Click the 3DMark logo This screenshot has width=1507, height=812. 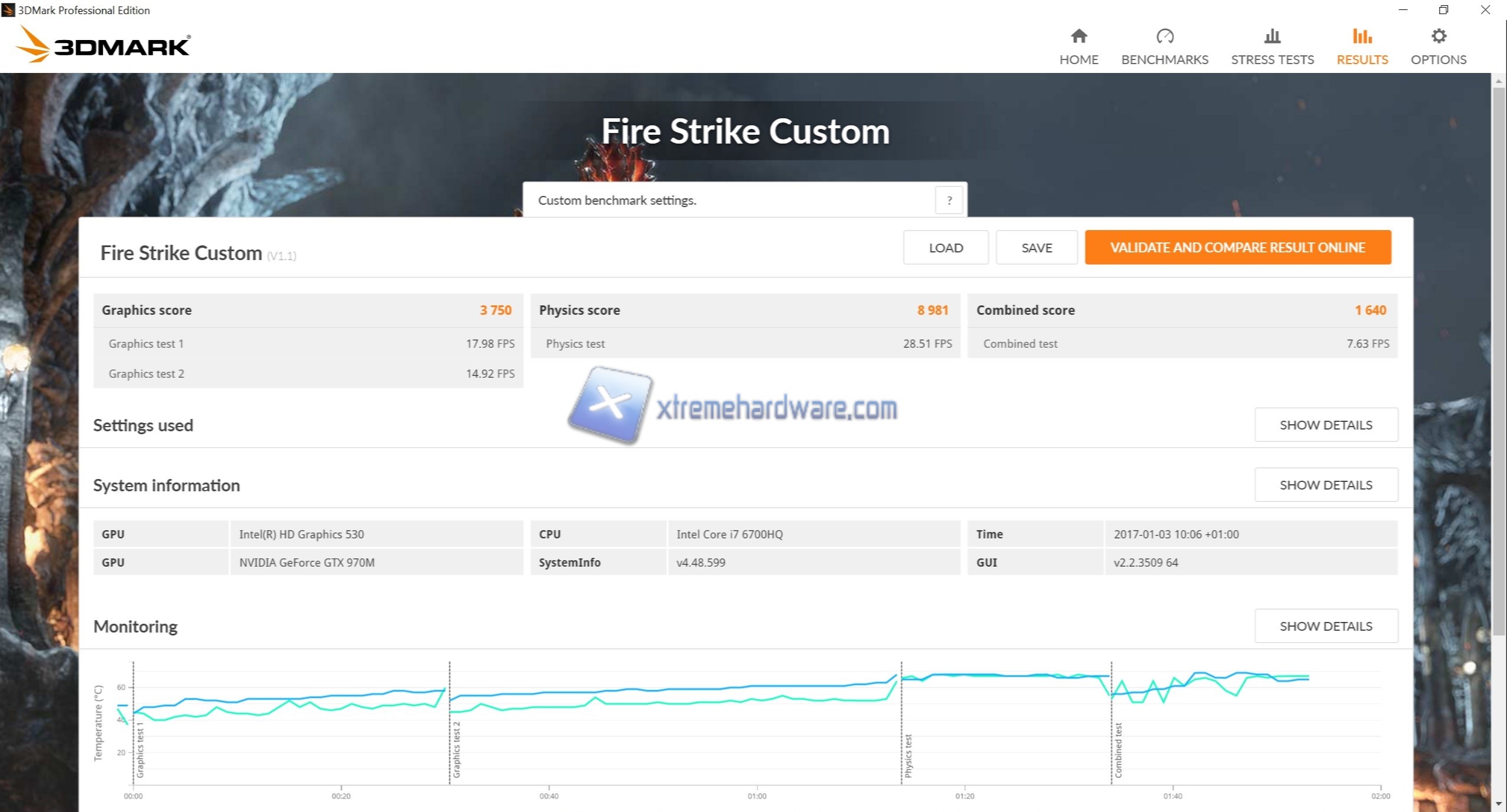(103, 45)
